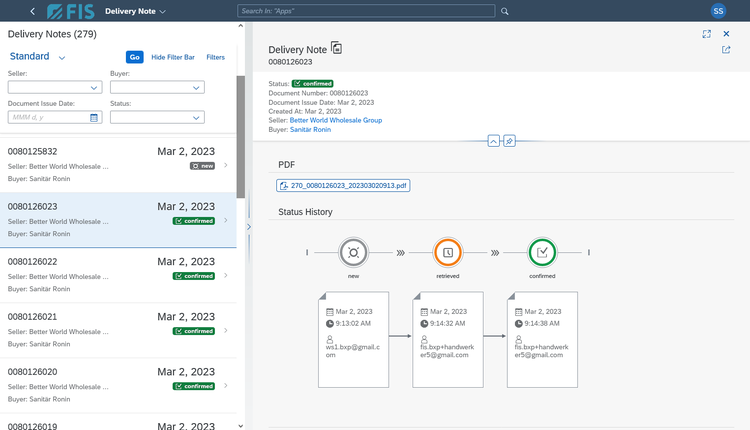This screenshot has height=430, width=750.
Task: Collapse the header with up arrow button
Action: [494, 141]
